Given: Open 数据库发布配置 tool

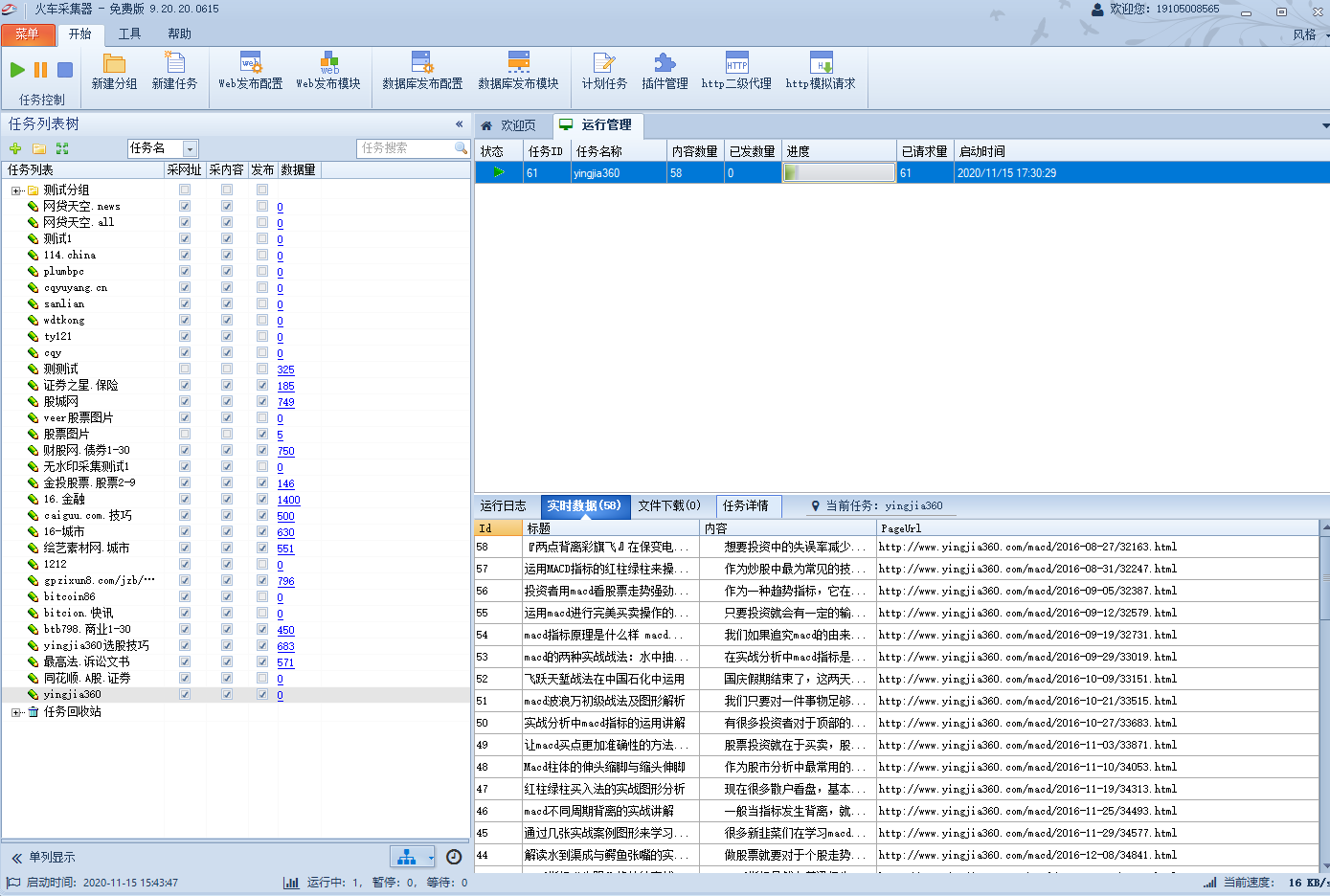Looking at the screenshot, I should click(422, 72).
